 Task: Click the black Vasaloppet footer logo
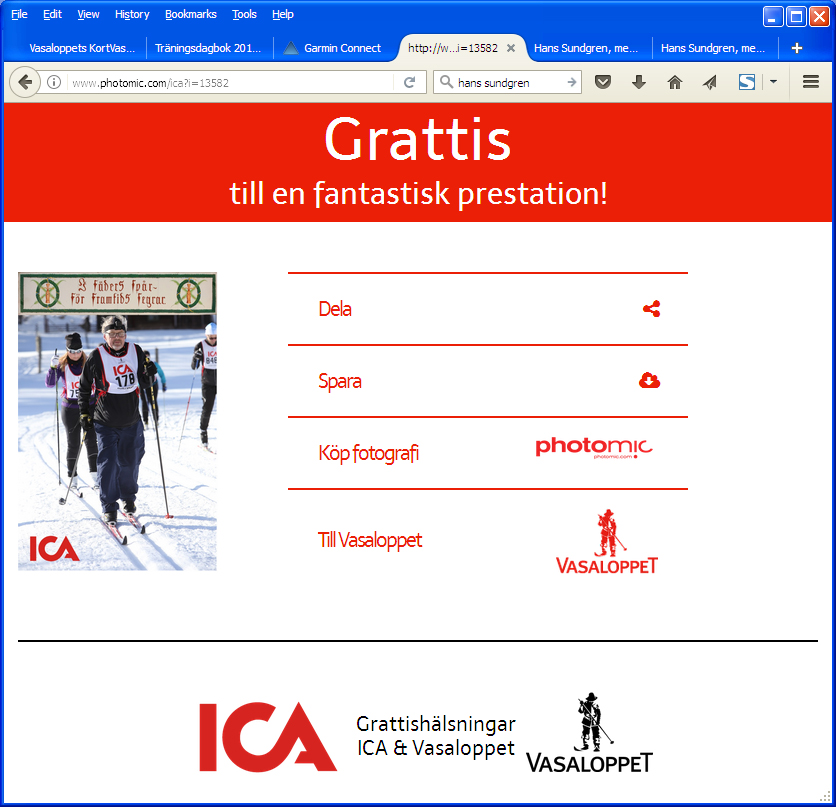point(589,733)
